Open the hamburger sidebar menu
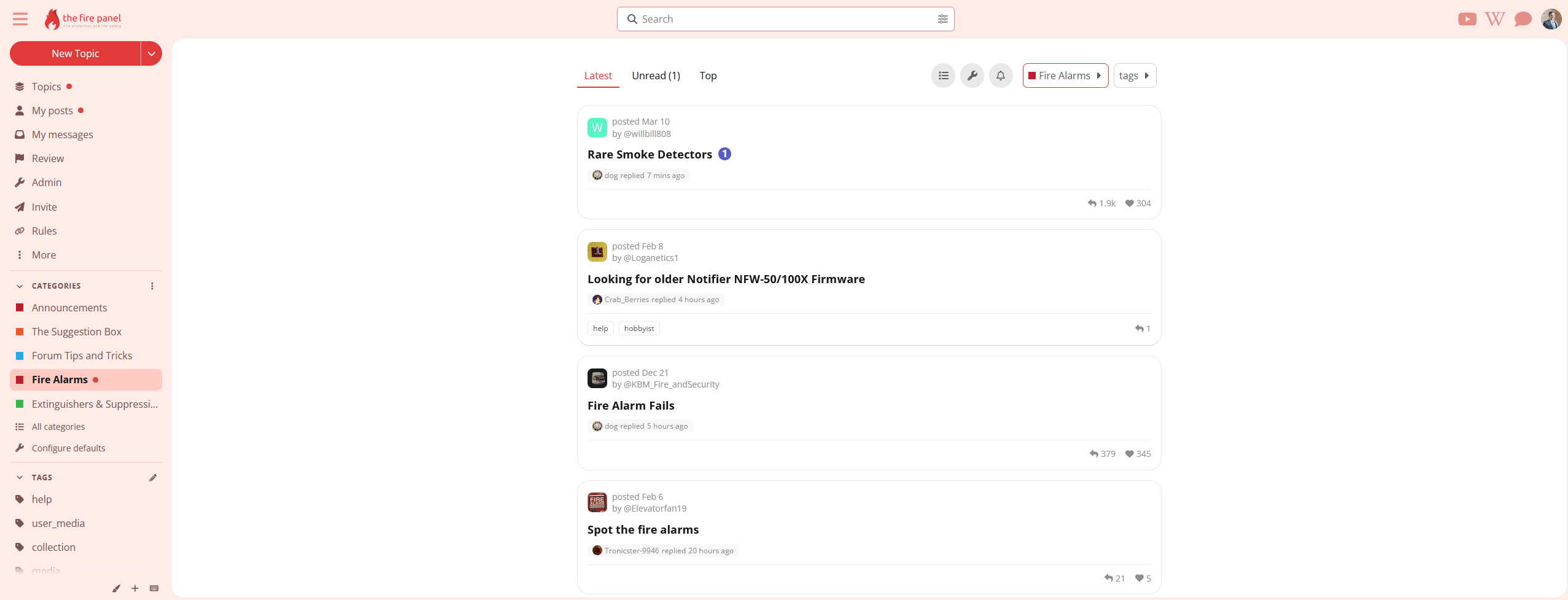 [x=20, y=19]
